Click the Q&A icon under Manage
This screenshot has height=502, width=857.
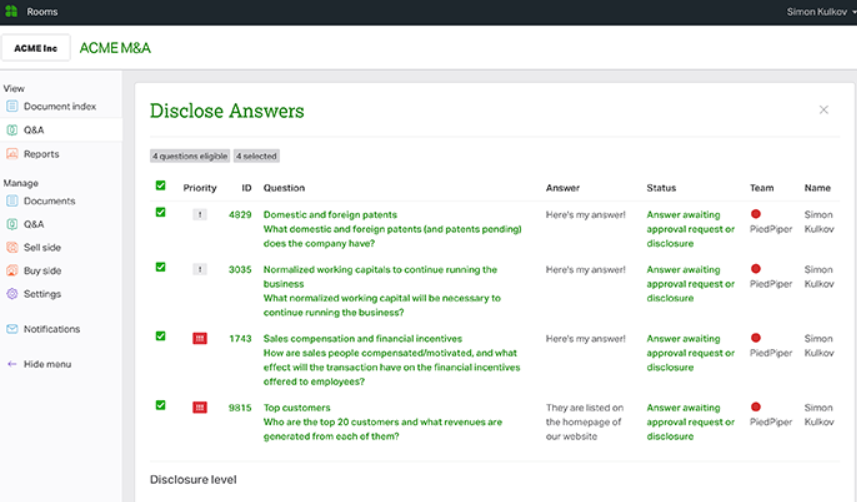point(12,224)
